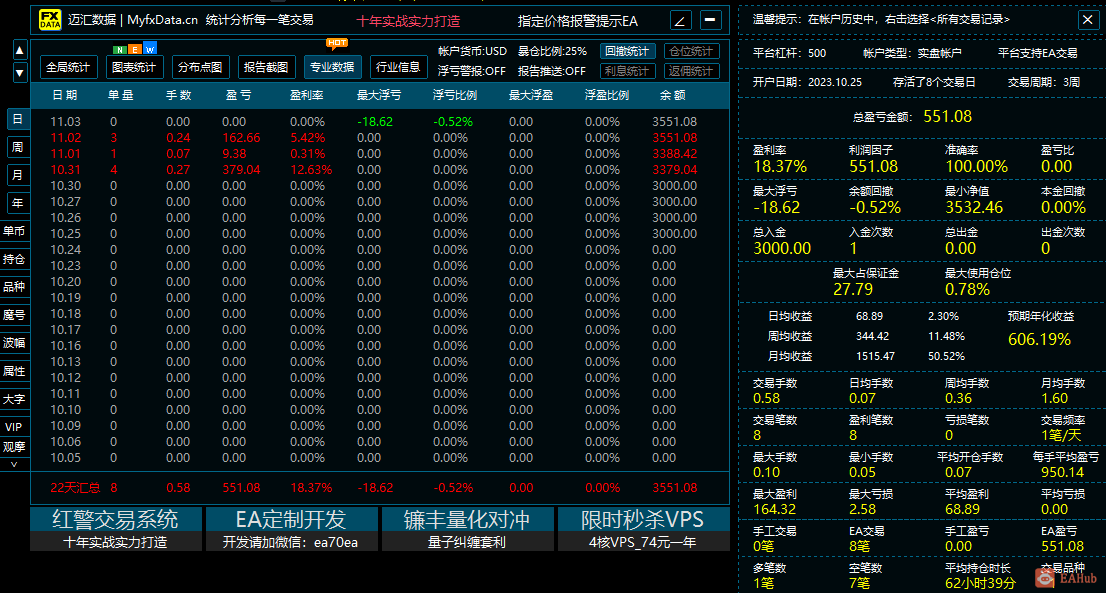This screenshot has width=1106, height=593.
Task: Open 属性 in the sidebar
Action: pos(14,371)
